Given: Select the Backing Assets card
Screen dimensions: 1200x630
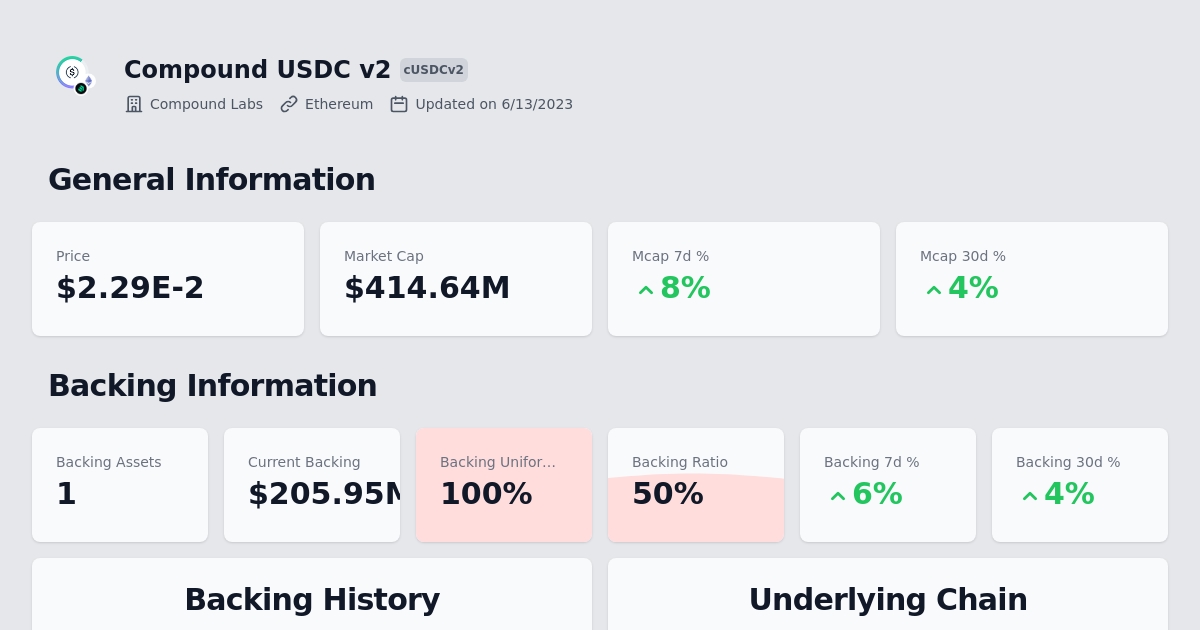Looking at the screenshot, I should click(x=120, y=485).
